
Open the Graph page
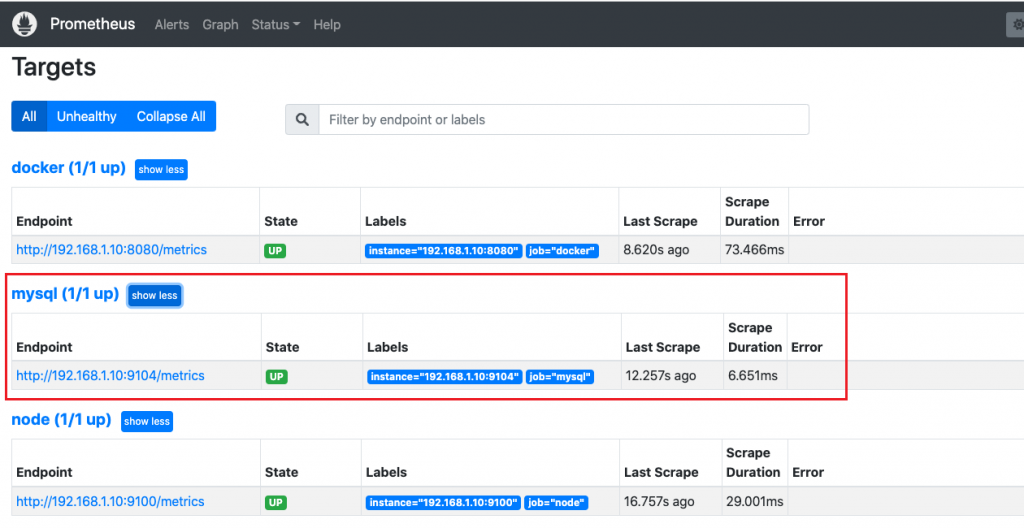[x=220, y=25]
